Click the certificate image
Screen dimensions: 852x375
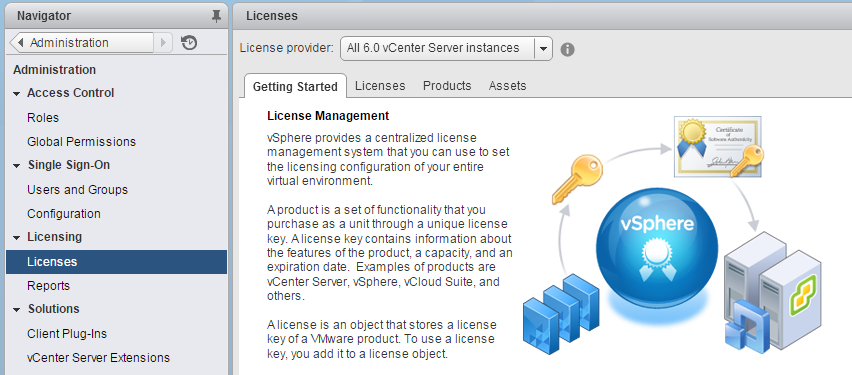[718, 146]
